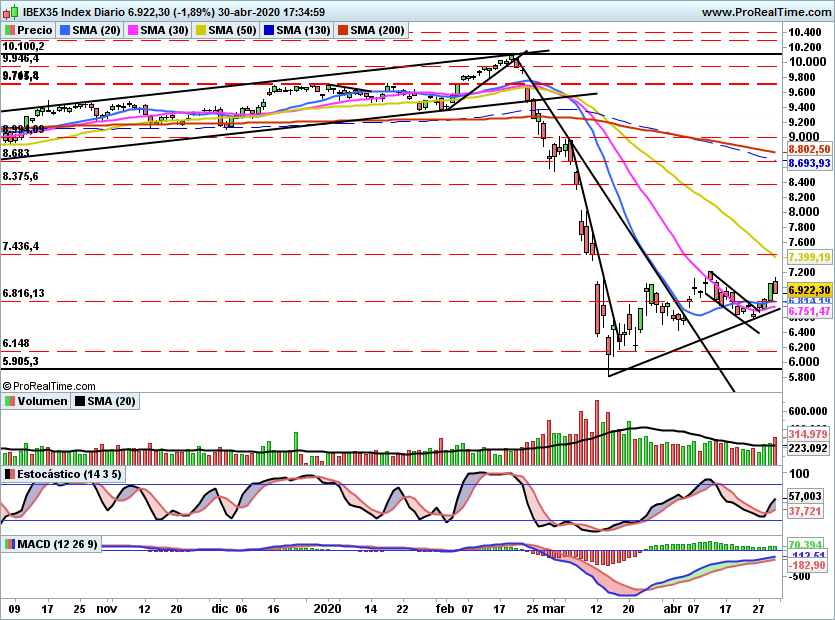Viewport: 835px width, 620px height.
Task: Select the SMA (50) legend label
Action: pos(232,30)
